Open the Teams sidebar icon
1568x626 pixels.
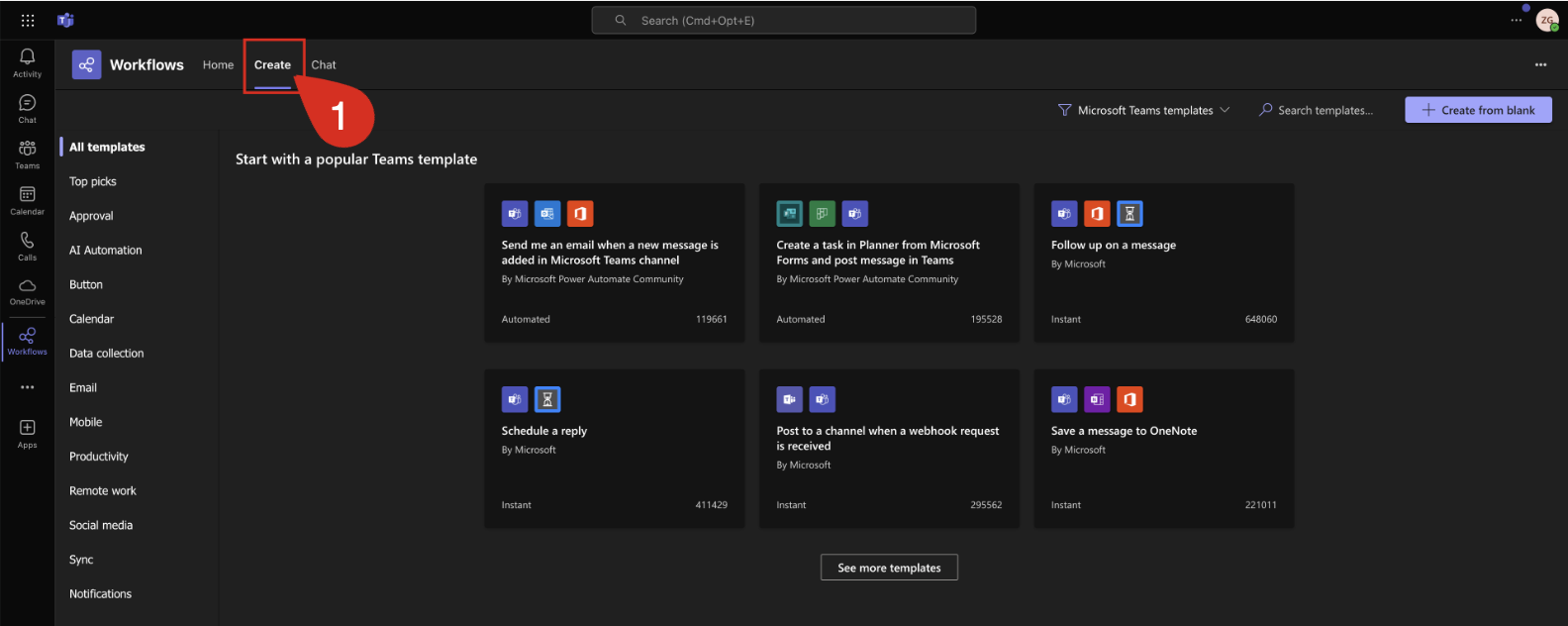[x=27, y=154]
